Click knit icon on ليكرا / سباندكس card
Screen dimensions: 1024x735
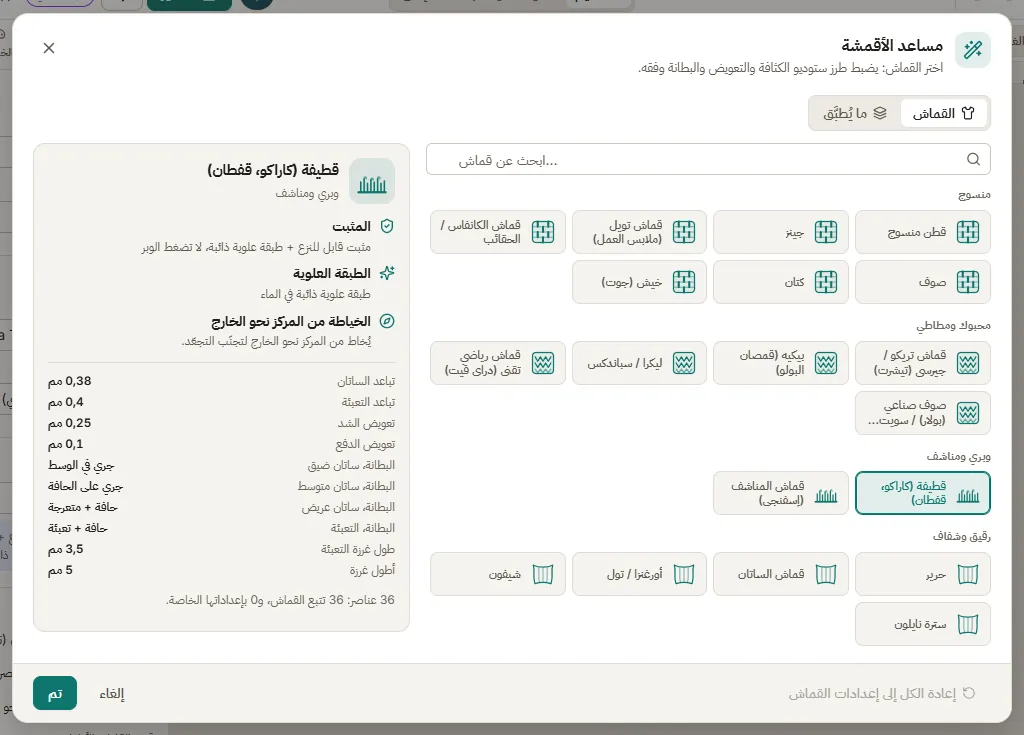(x=684, y=363)
